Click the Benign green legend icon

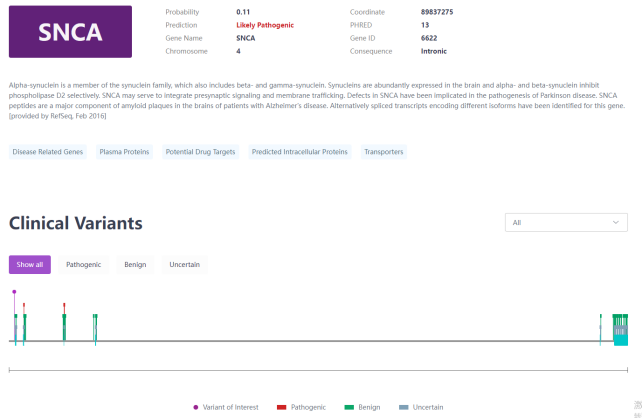(349, 407)
